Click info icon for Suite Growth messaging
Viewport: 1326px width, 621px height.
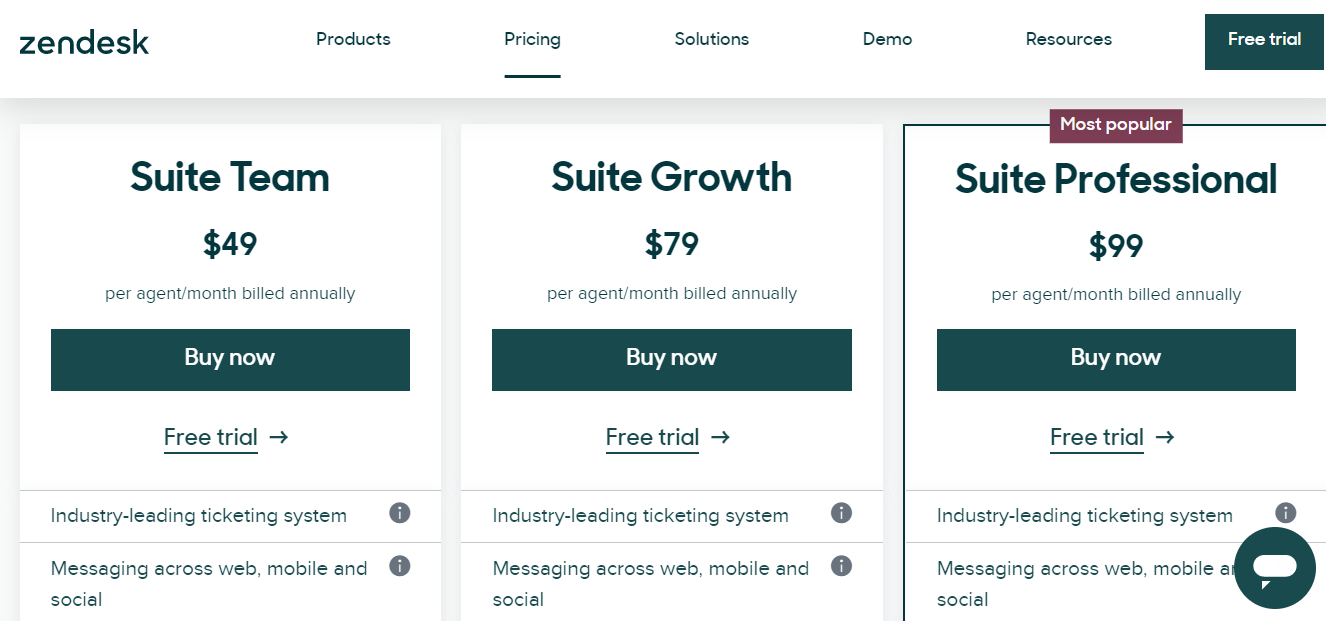tap(841, 567)
